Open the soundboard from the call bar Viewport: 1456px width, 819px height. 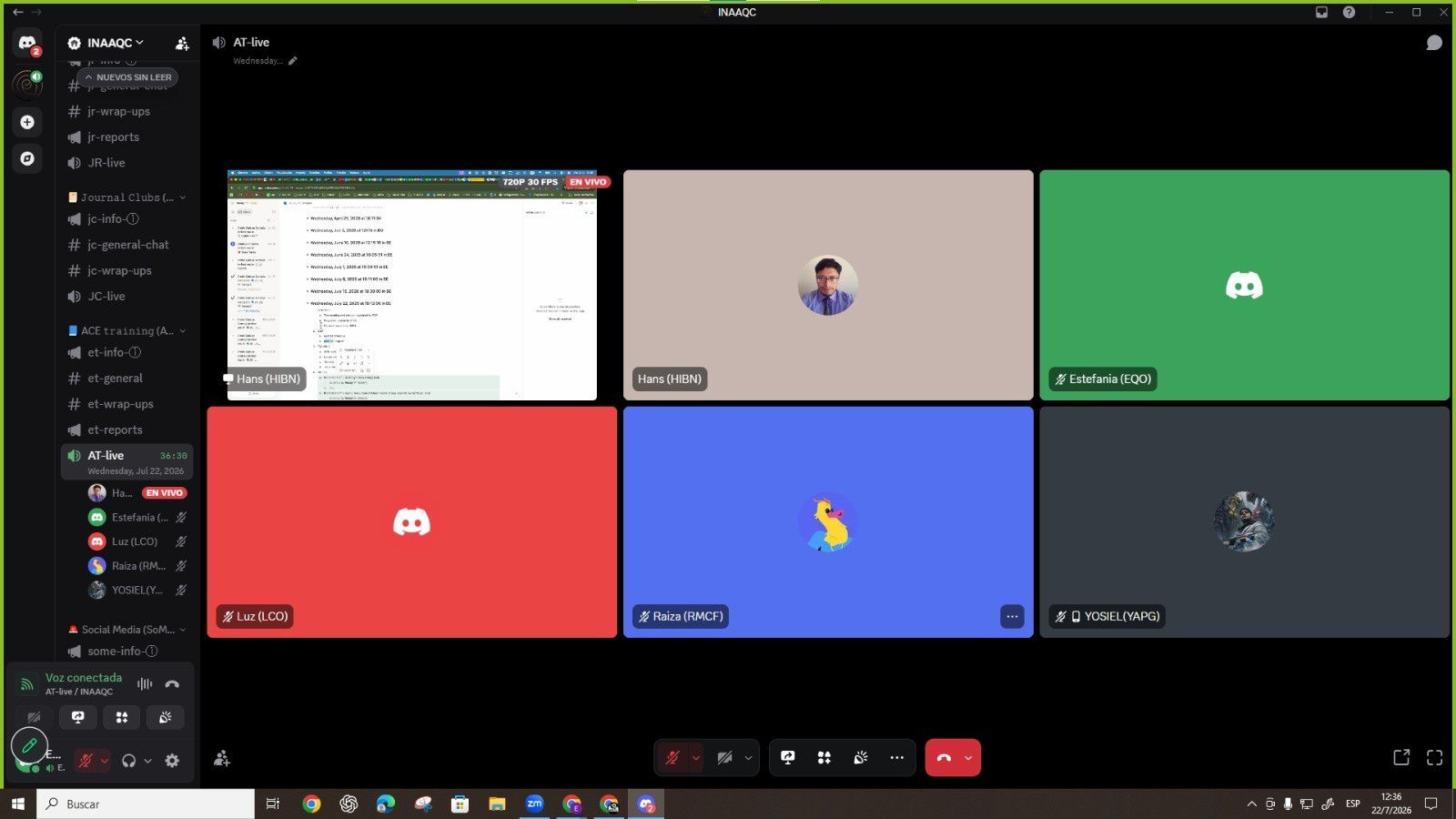861,757
